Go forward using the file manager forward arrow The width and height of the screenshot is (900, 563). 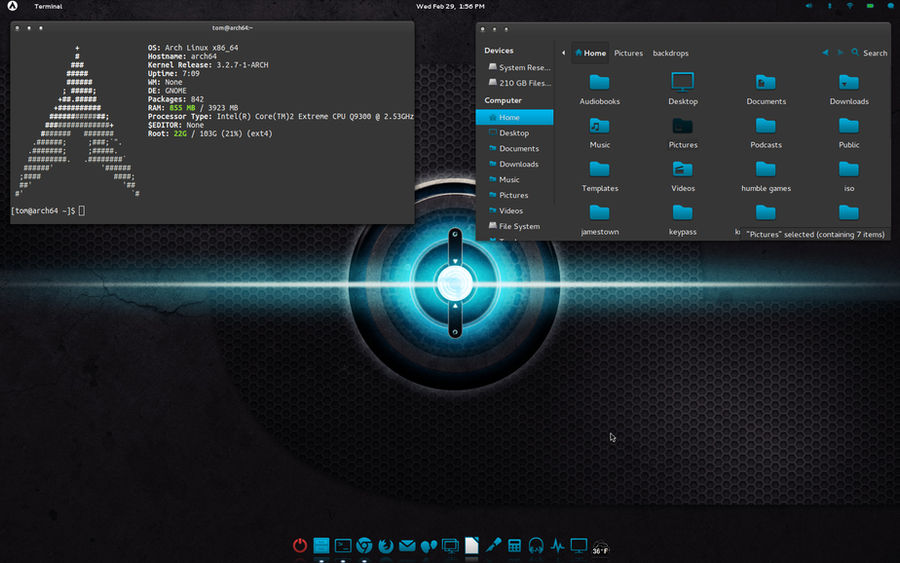click(840, 52)
